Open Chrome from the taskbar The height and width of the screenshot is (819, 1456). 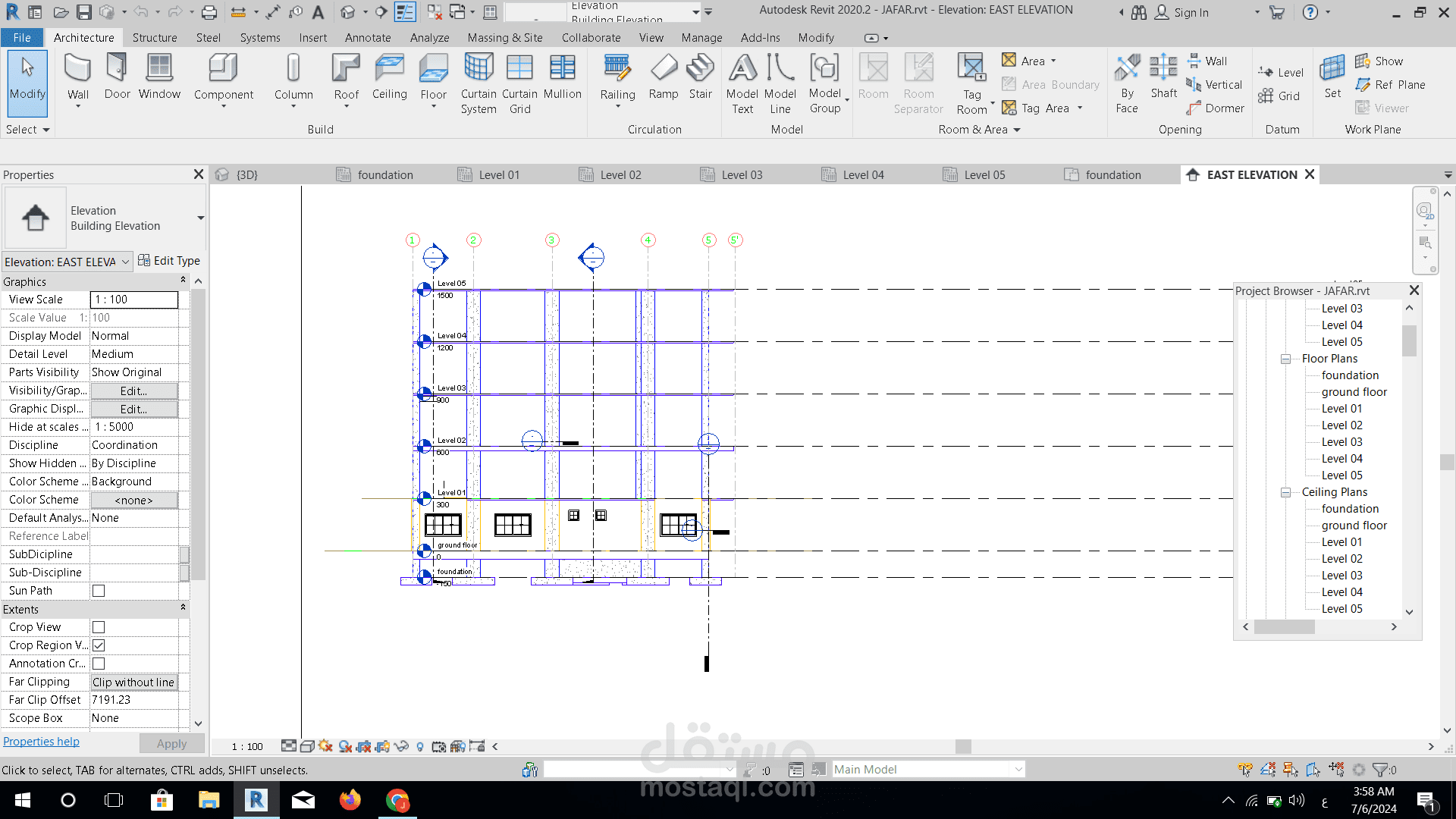coord(397,800)
